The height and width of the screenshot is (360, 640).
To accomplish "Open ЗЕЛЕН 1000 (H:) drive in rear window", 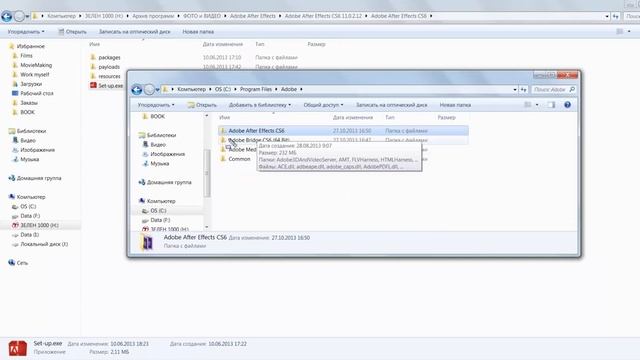I will pos(39,225).
